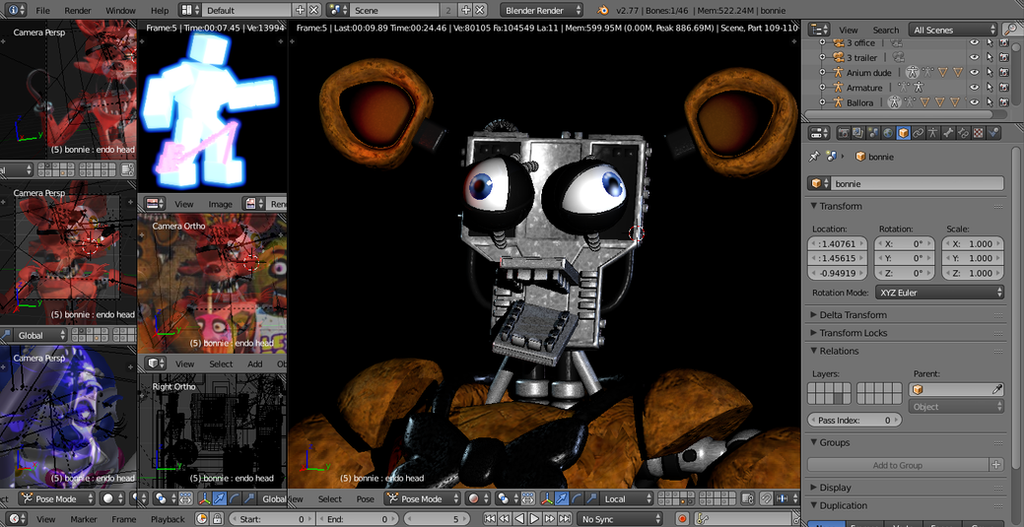Open the File menu
Image resolution: width=1024 pixels, height=527 pixels.
(x=42, y=10)
